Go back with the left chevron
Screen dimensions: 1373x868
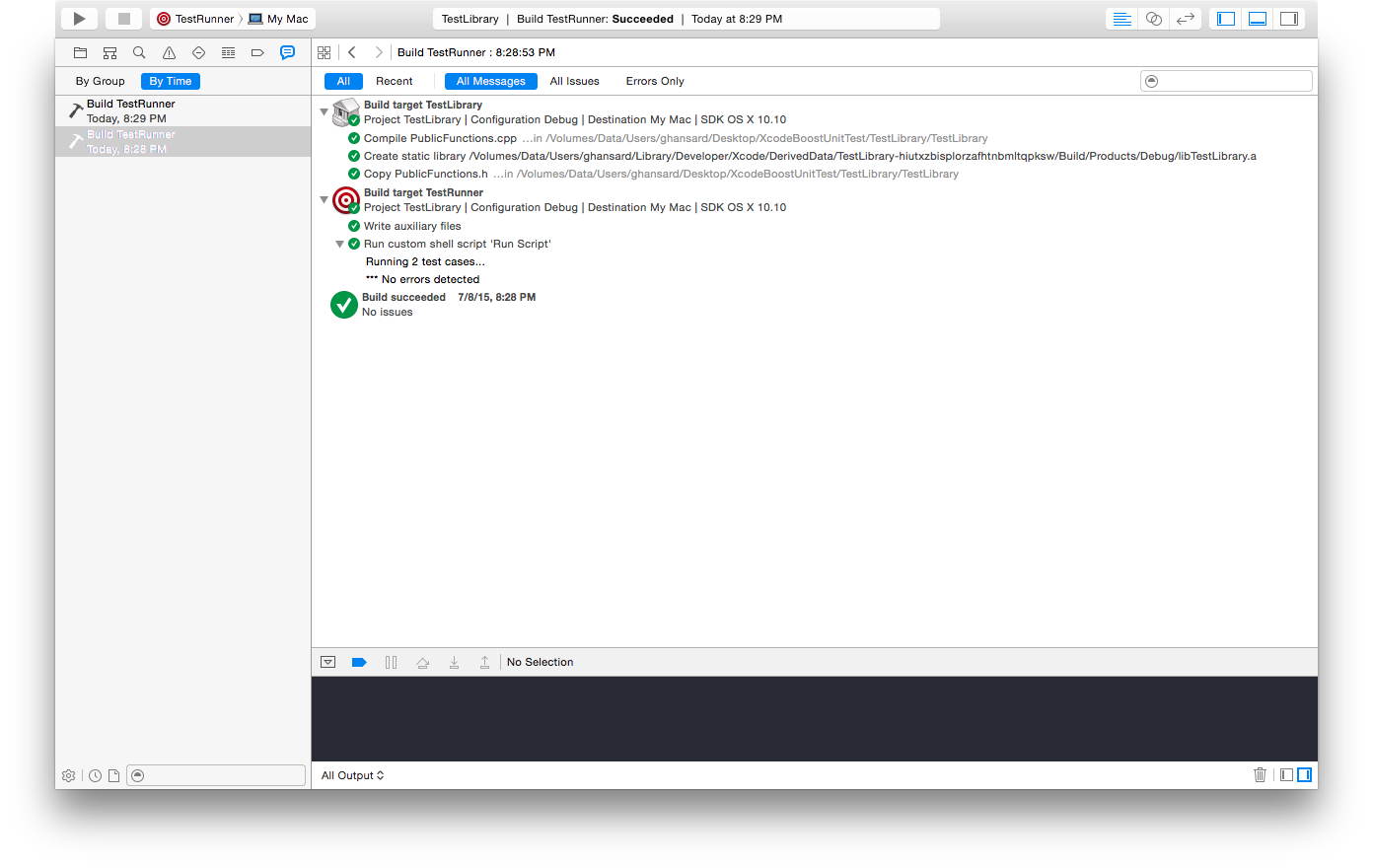click(352, 52)
